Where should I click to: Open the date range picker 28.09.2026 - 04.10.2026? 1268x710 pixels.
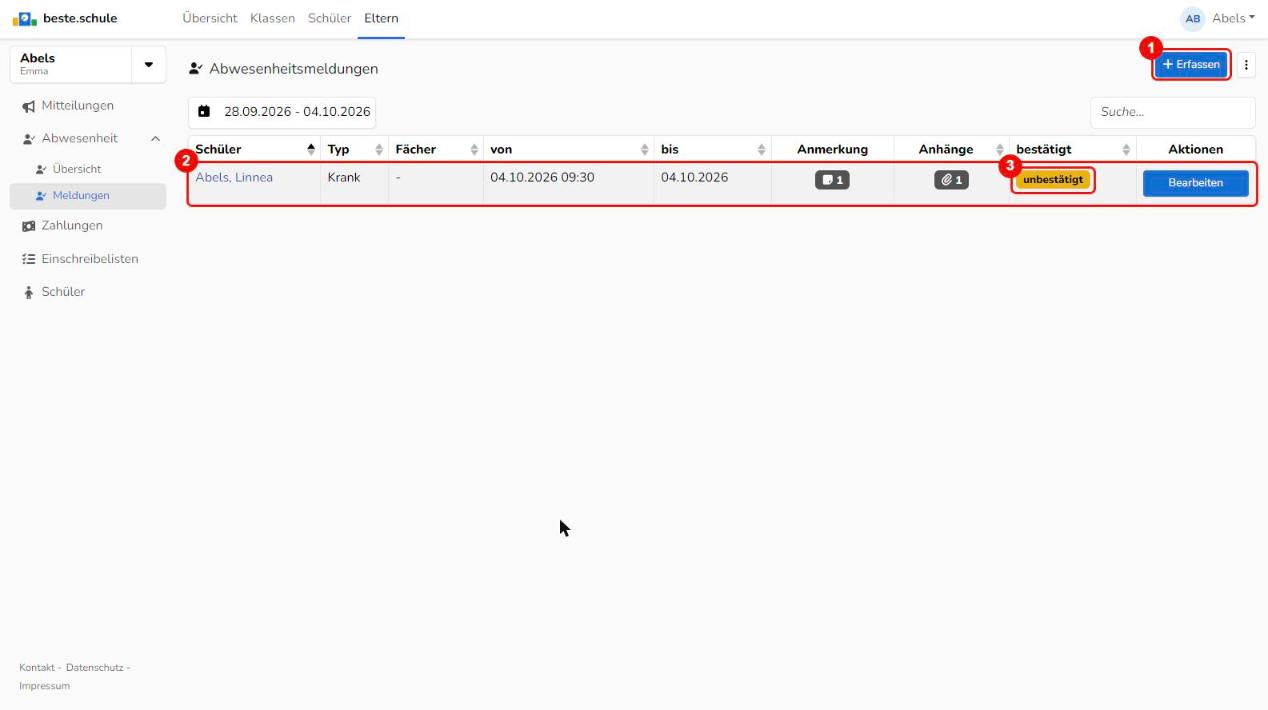[282, 112]
